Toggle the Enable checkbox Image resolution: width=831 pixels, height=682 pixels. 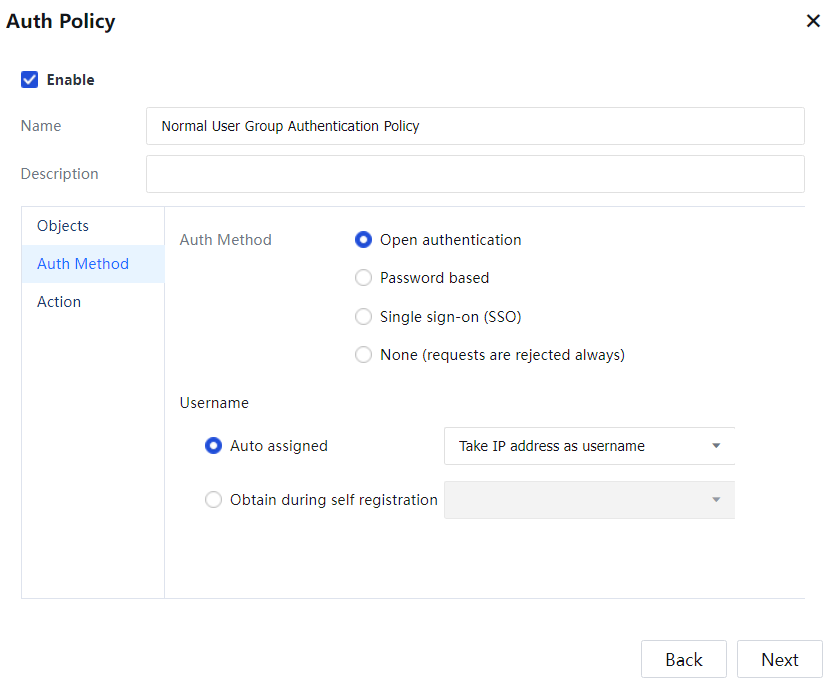(30, 80)
